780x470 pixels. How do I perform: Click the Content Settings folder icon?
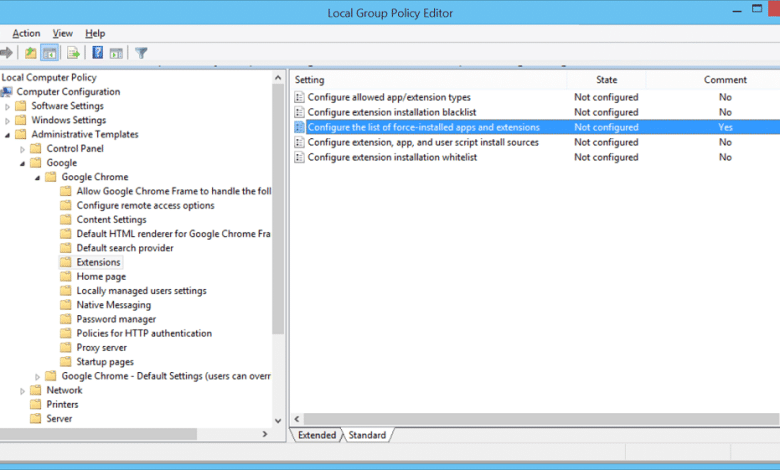[66, 219]
